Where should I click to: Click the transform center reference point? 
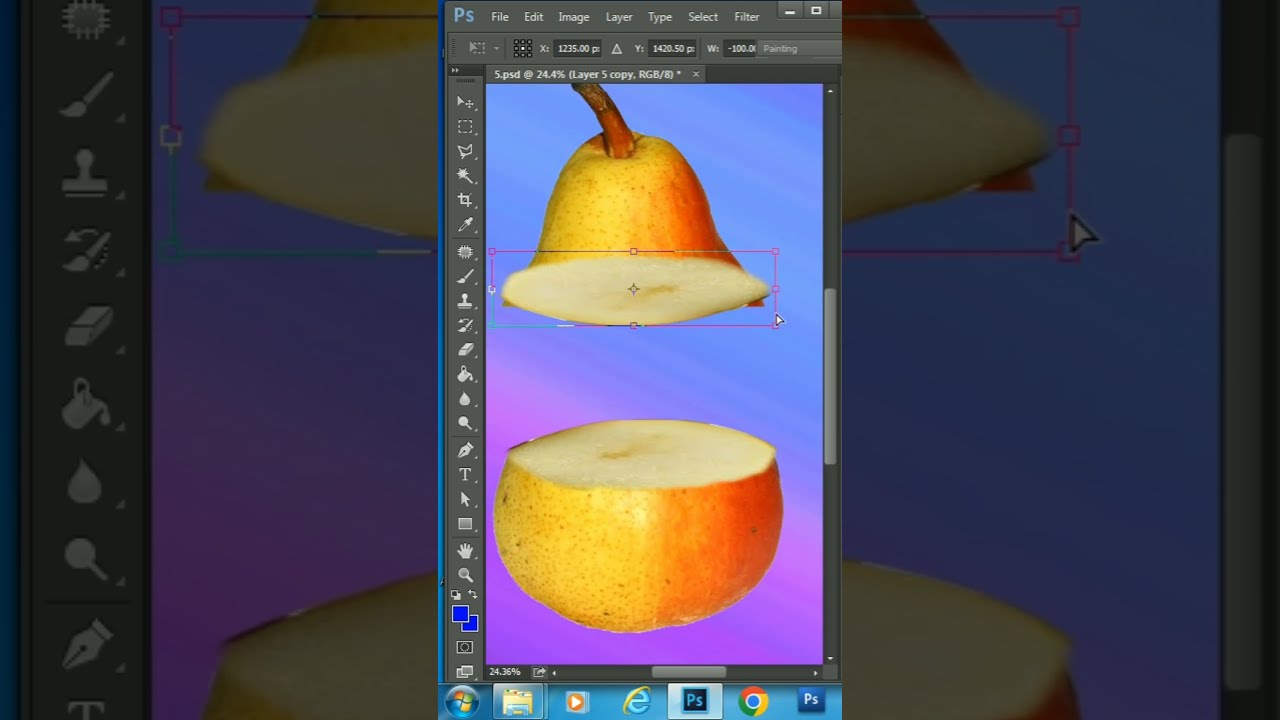click(x=633, y=289)
